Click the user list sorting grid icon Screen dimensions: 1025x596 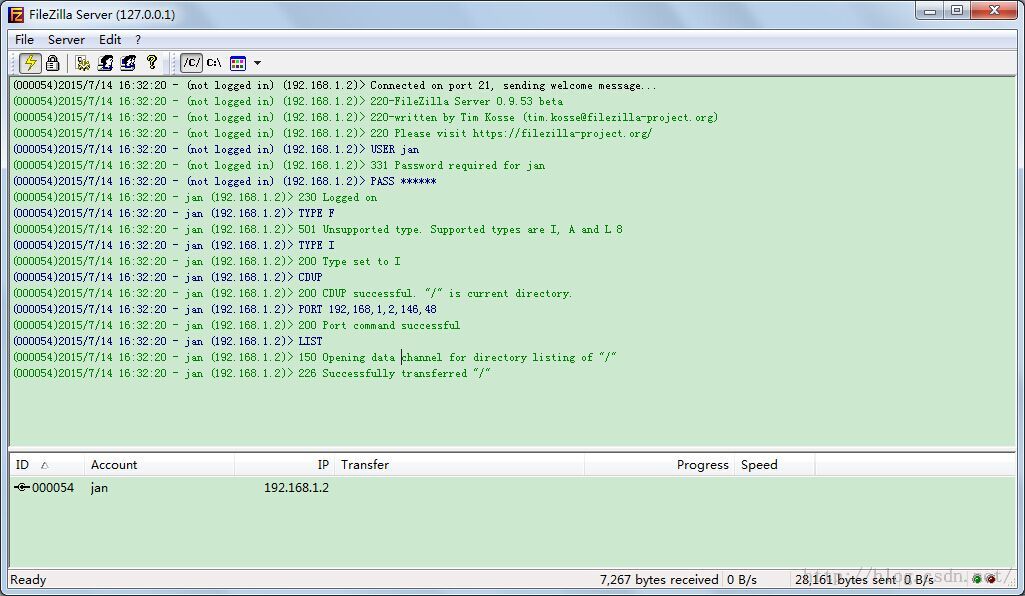[238, 63]
